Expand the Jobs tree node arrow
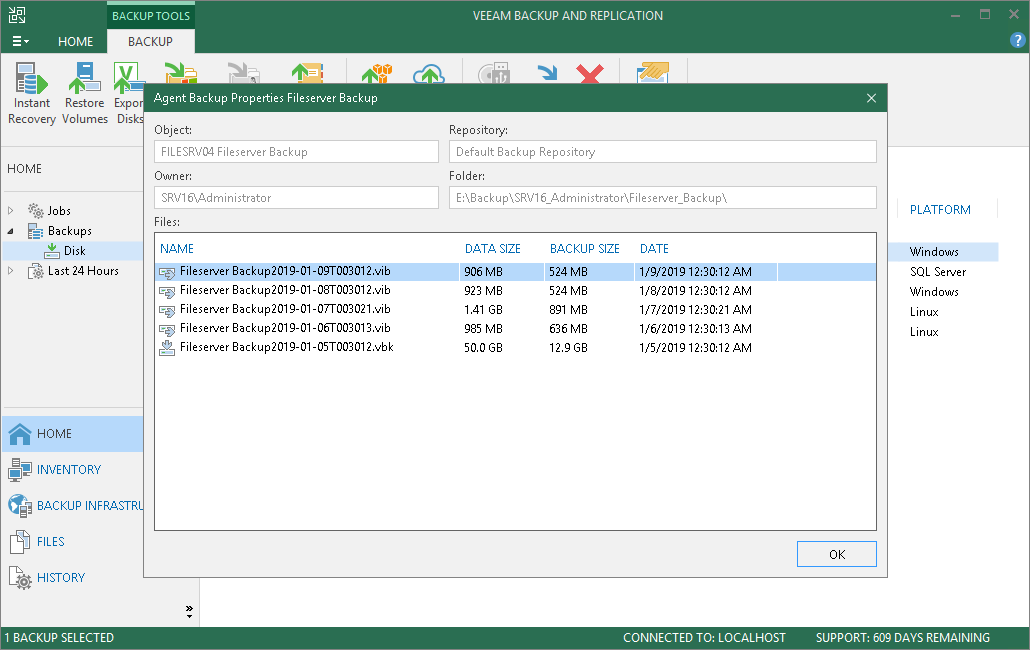 [x=11, y=211]
